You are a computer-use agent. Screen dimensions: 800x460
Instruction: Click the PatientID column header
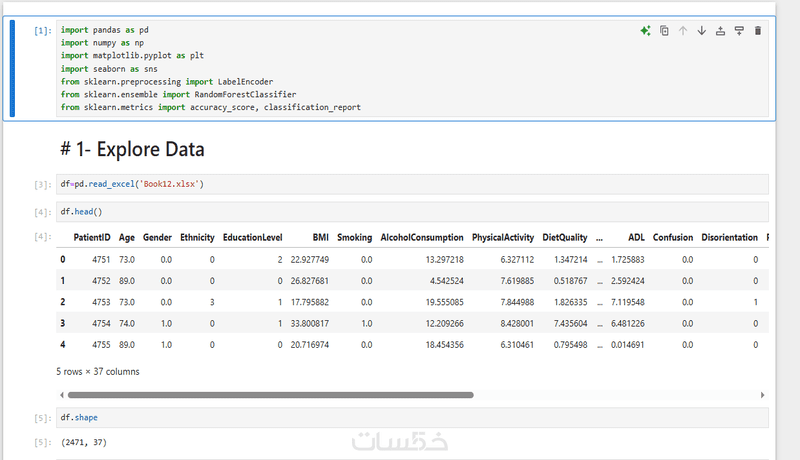point(92,238)
